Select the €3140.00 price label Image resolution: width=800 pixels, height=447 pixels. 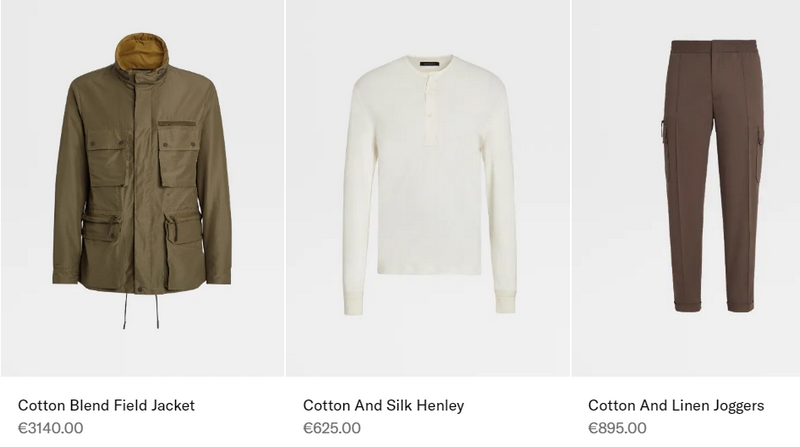51,428
